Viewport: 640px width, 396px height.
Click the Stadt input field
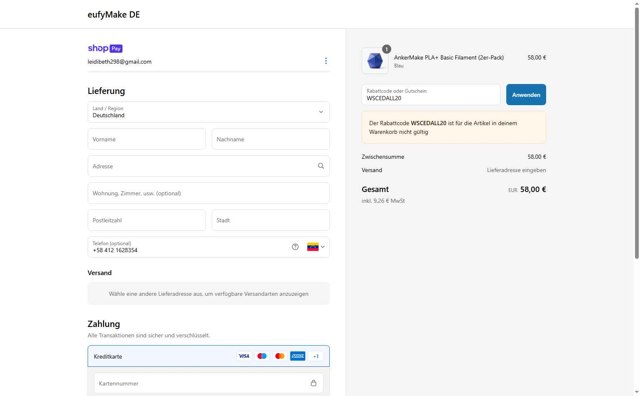coord(271,220)
